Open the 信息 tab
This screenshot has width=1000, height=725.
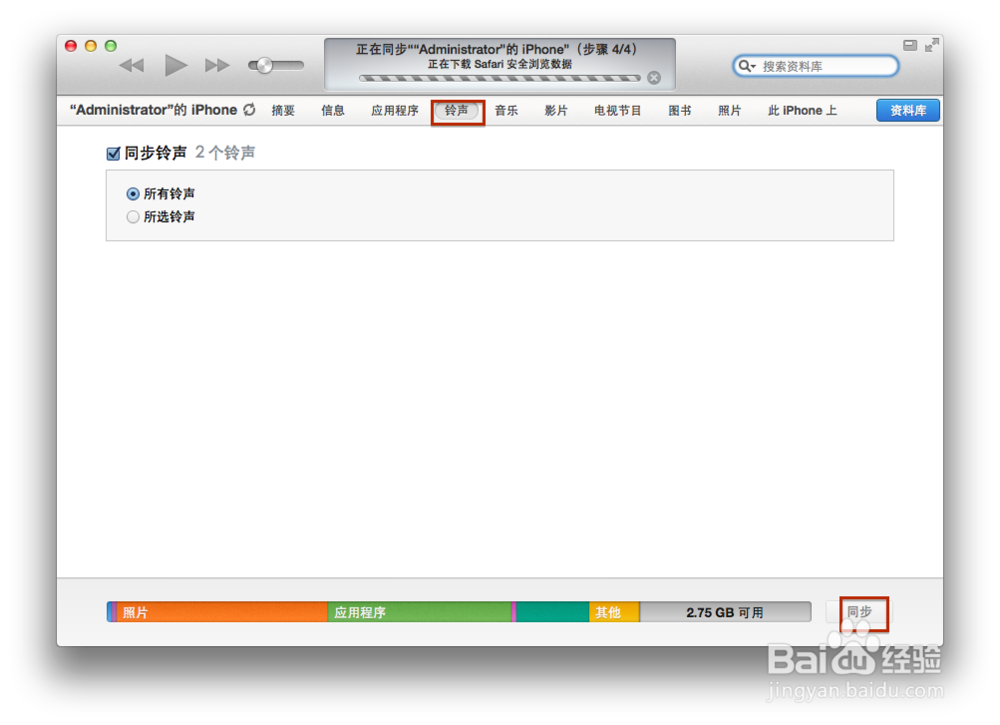coord(333,110)
